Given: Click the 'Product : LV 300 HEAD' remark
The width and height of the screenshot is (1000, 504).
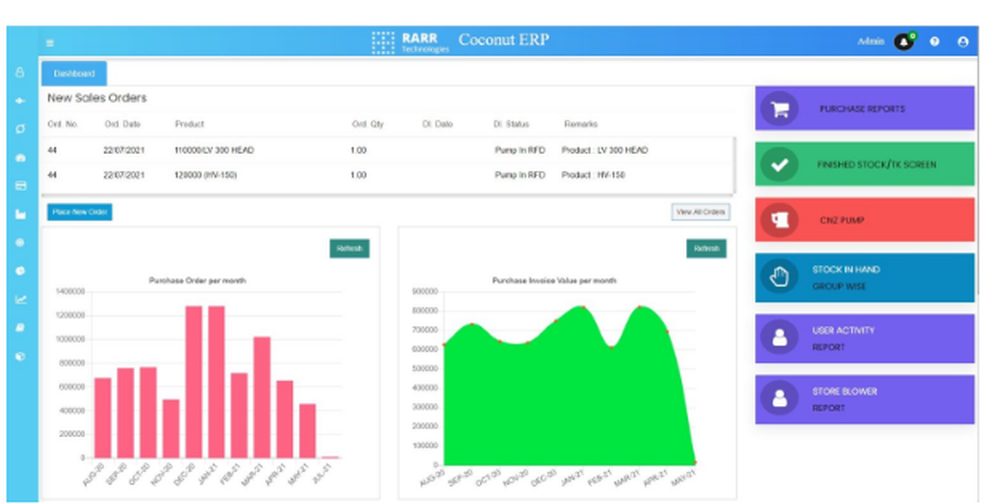Looking at the screenshot, I should (x=605, y=151).
